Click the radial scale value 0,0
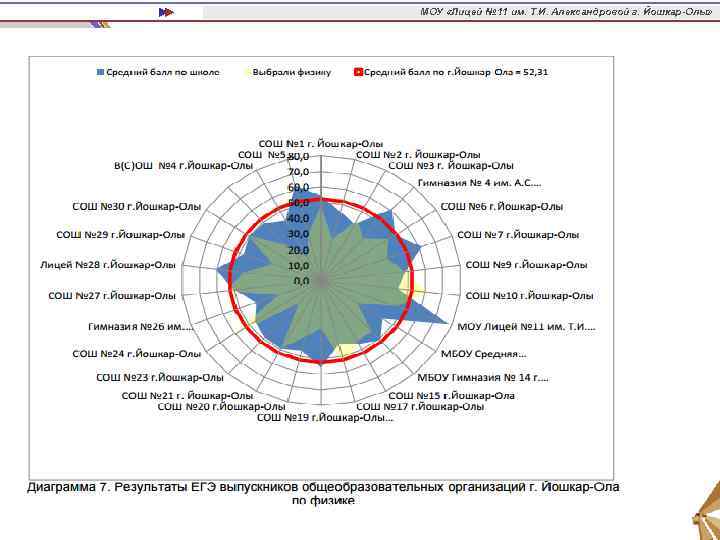Screen dimensions: 720x540 pos(301,281)
